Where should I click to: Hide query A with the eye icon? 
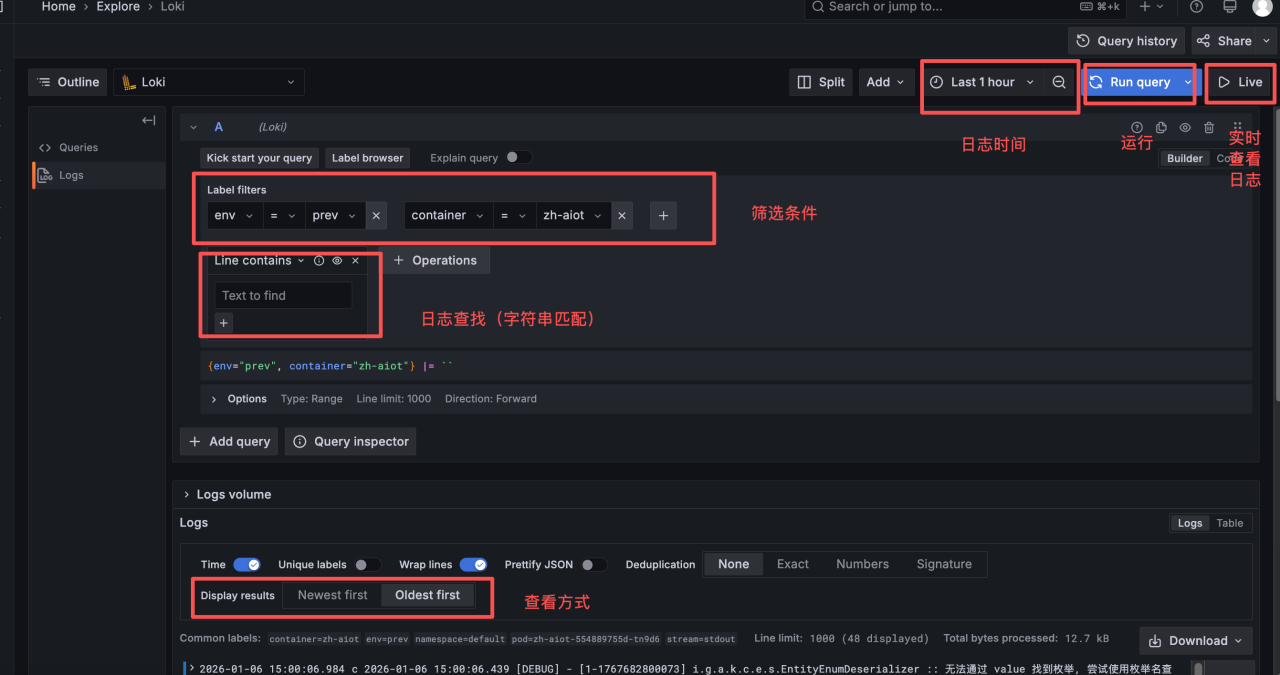pos(1185,127)
